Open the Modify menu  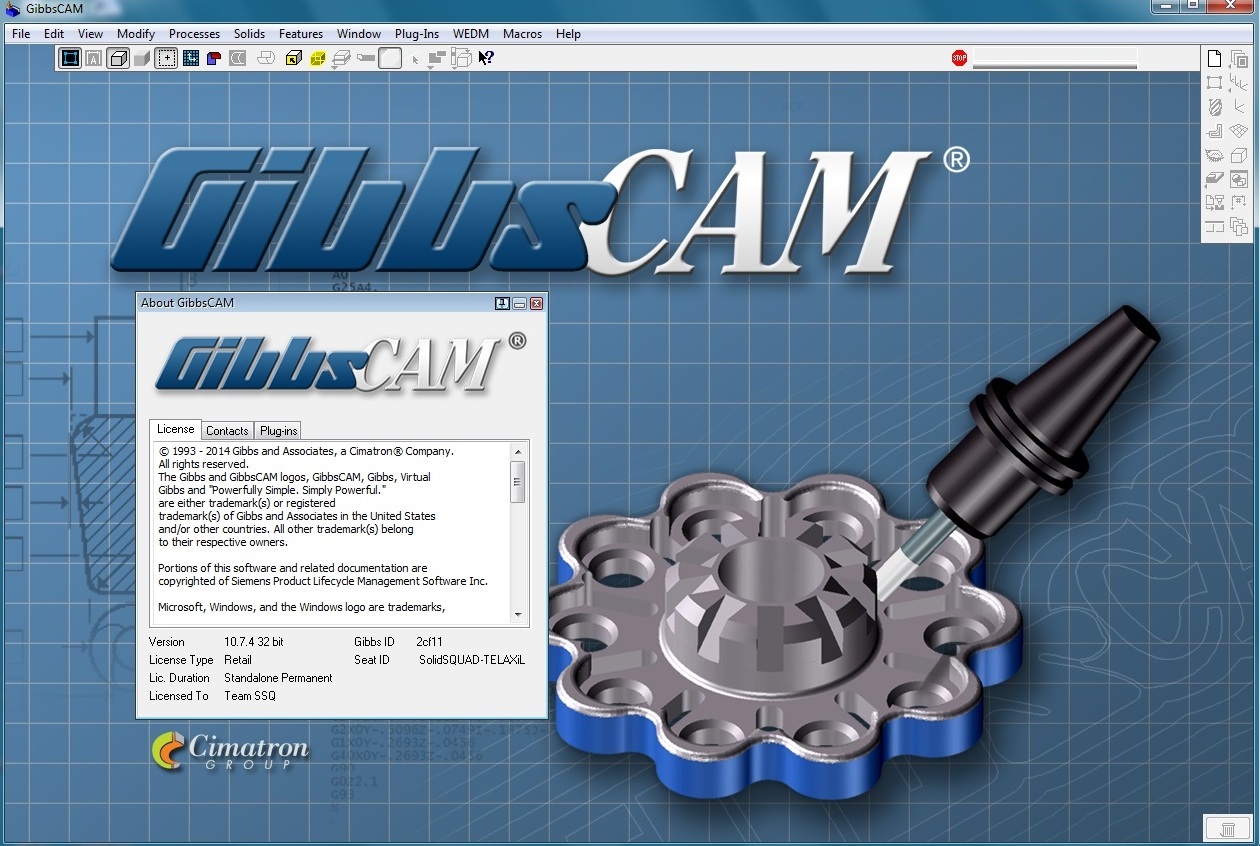point(136,33)
